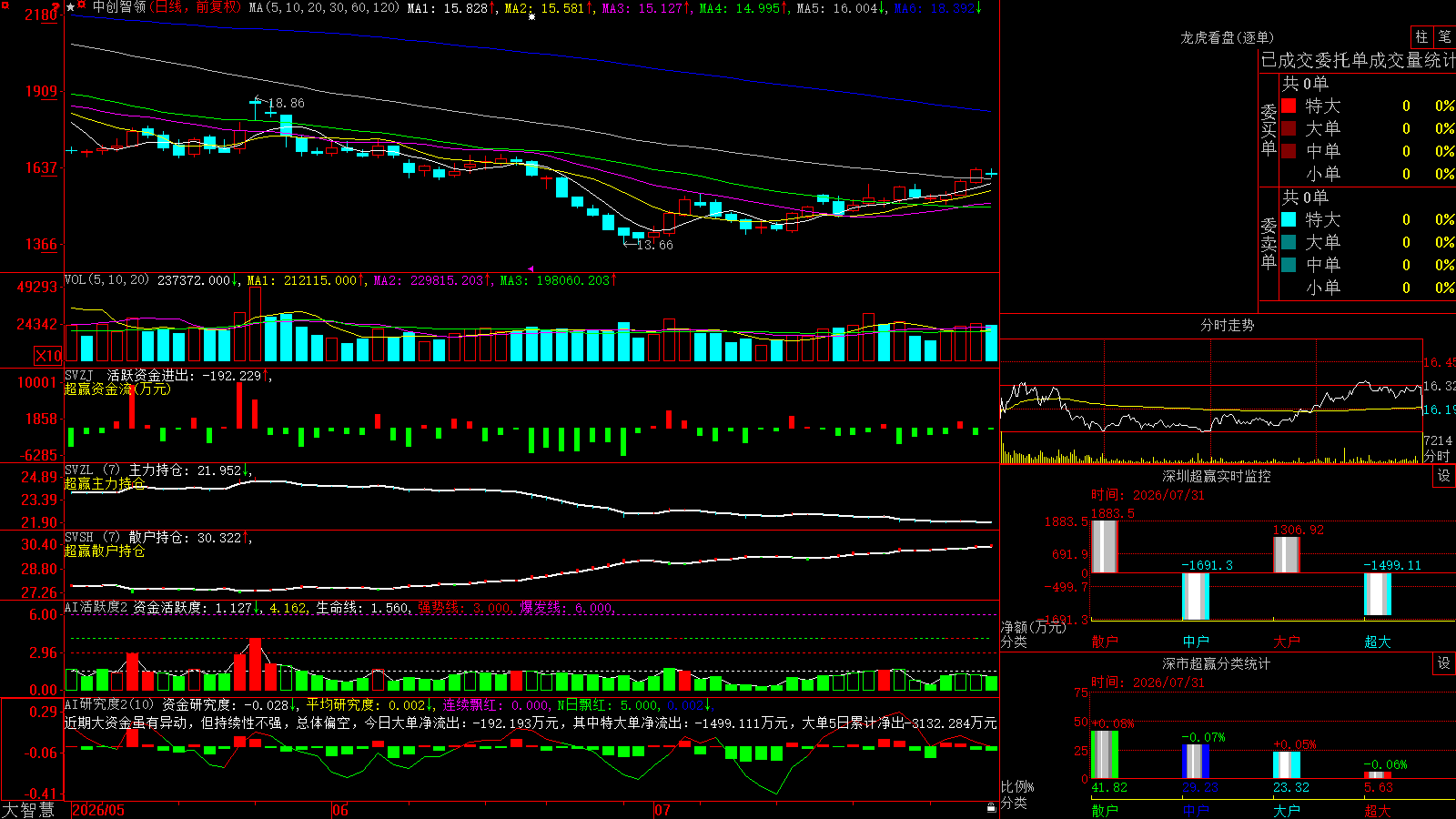Click the 超赢主力持仓 yellow label

(105, 484)
